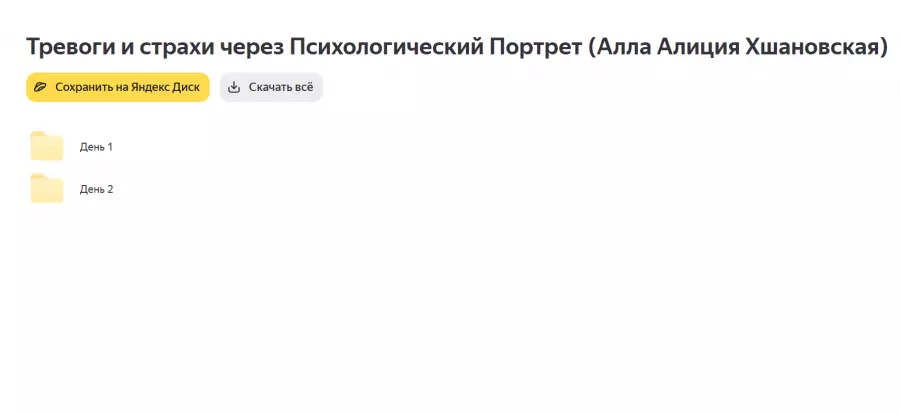Click the Сохранить на Яндекс Диск text

point(127,87)
